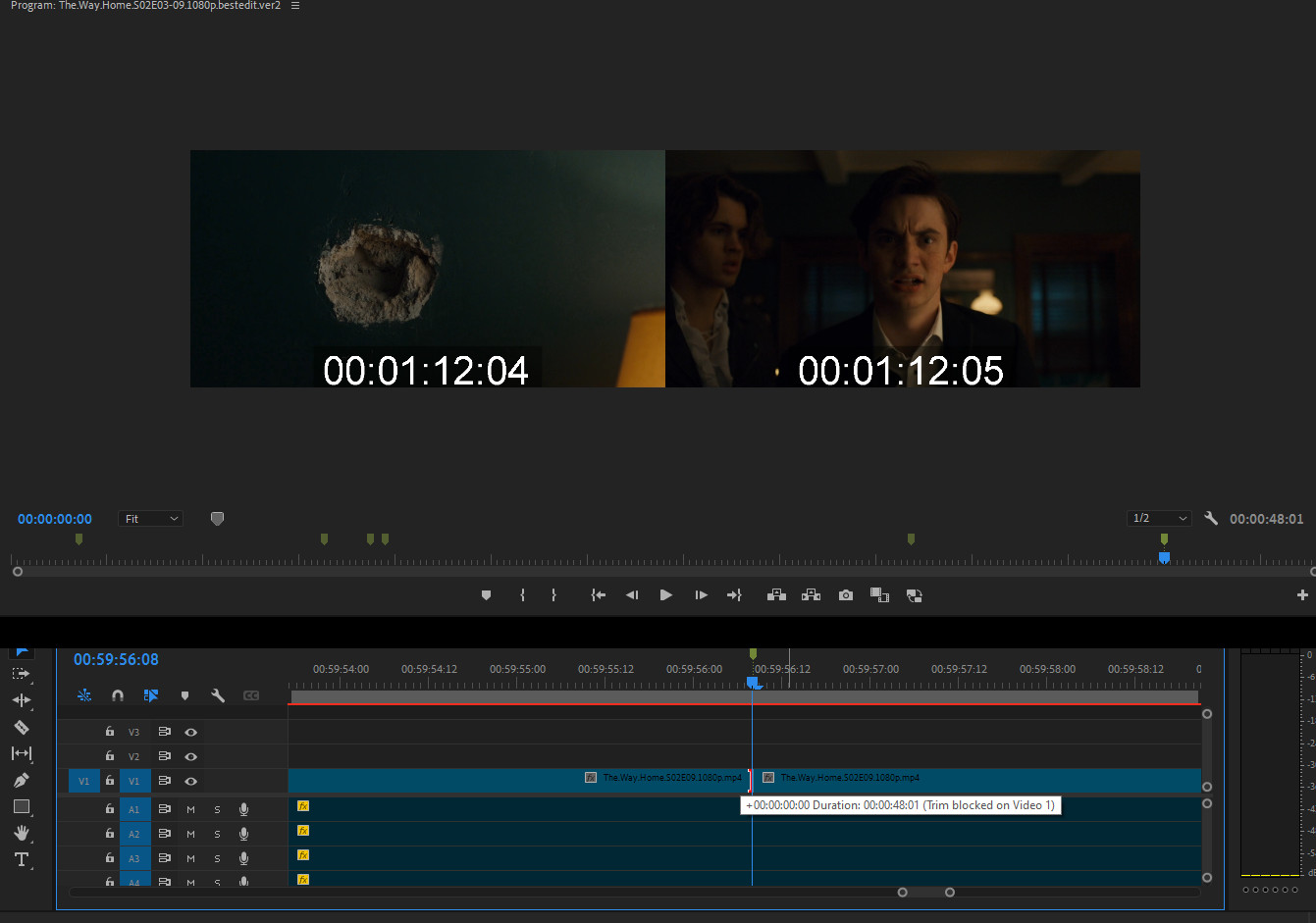Step back one frame
The height and width of the screenshot is (923, 1316).
click(x=632, y=595)
